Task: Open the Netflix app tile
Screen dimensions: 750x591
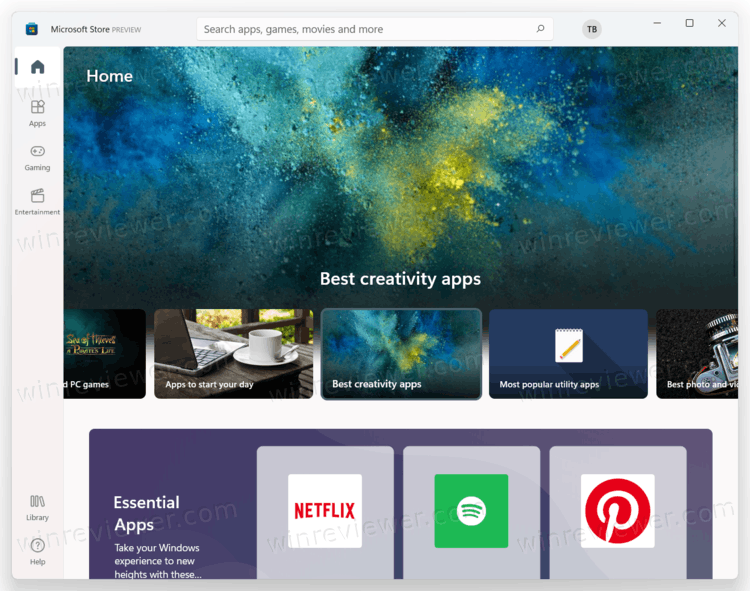Action: 325,513
